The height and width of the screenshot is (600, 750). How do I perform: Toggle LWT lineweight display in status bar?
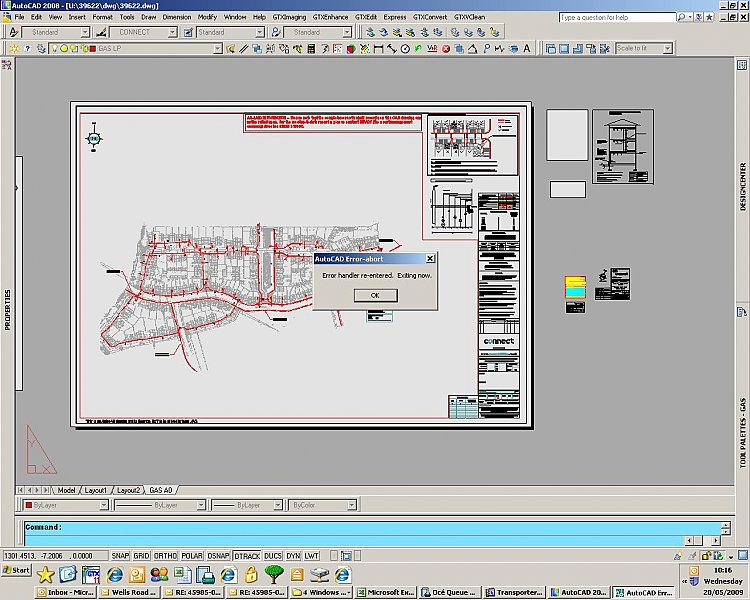(311, 556)
